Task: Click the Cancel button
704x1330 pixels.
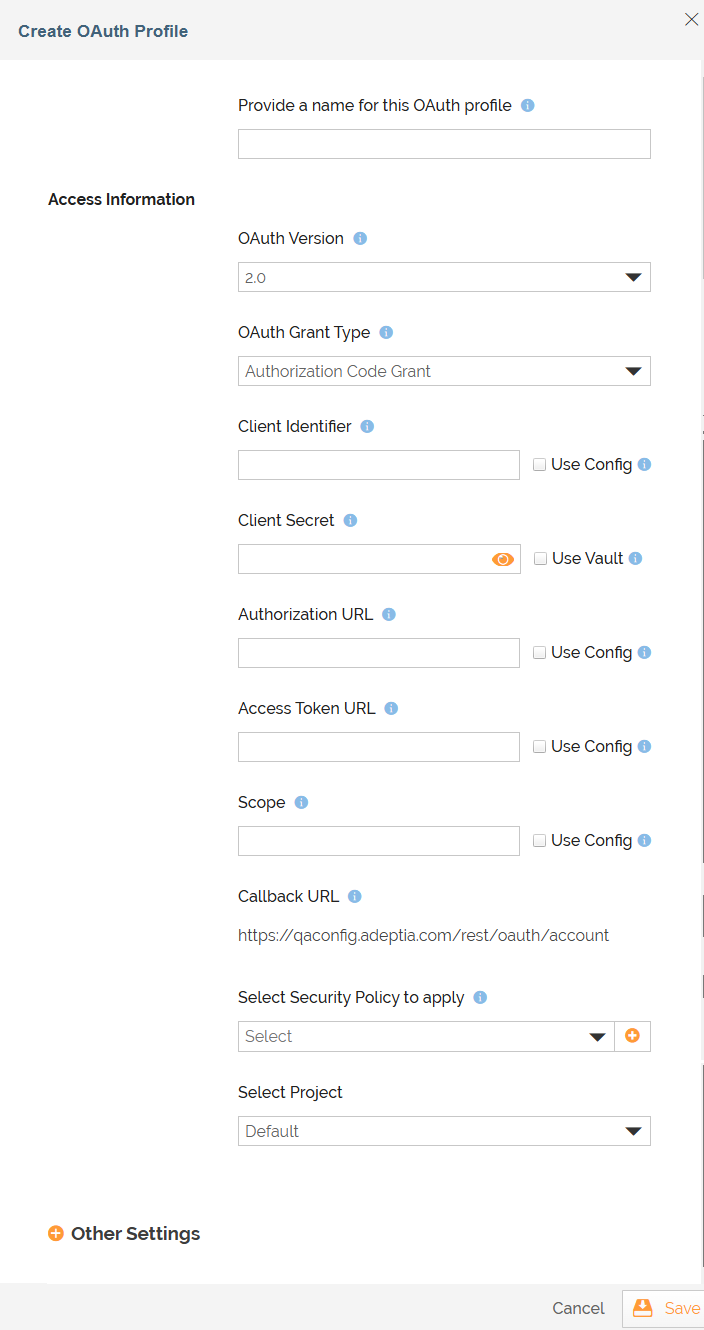Action: 578,1308
